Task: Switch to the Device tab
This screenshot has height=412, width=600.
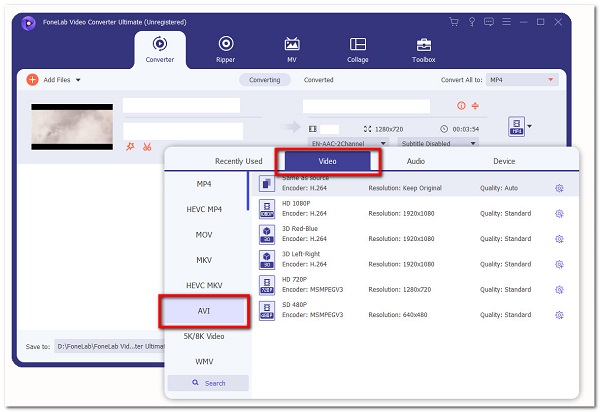Action: (504, 161)
